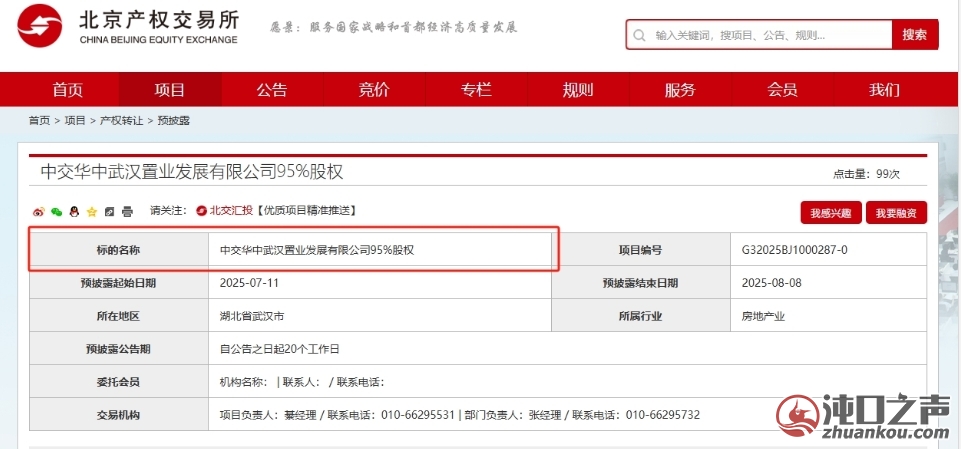This screenshot has width=961, height=449.
Task: Select the 标的名称 label cell
Action: coord(118,250)
